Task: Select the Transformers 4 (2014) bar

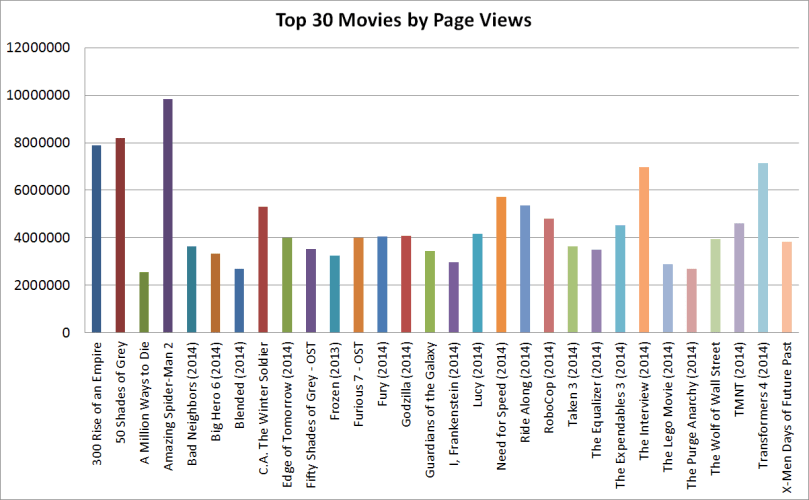Action: click(763, 248)
